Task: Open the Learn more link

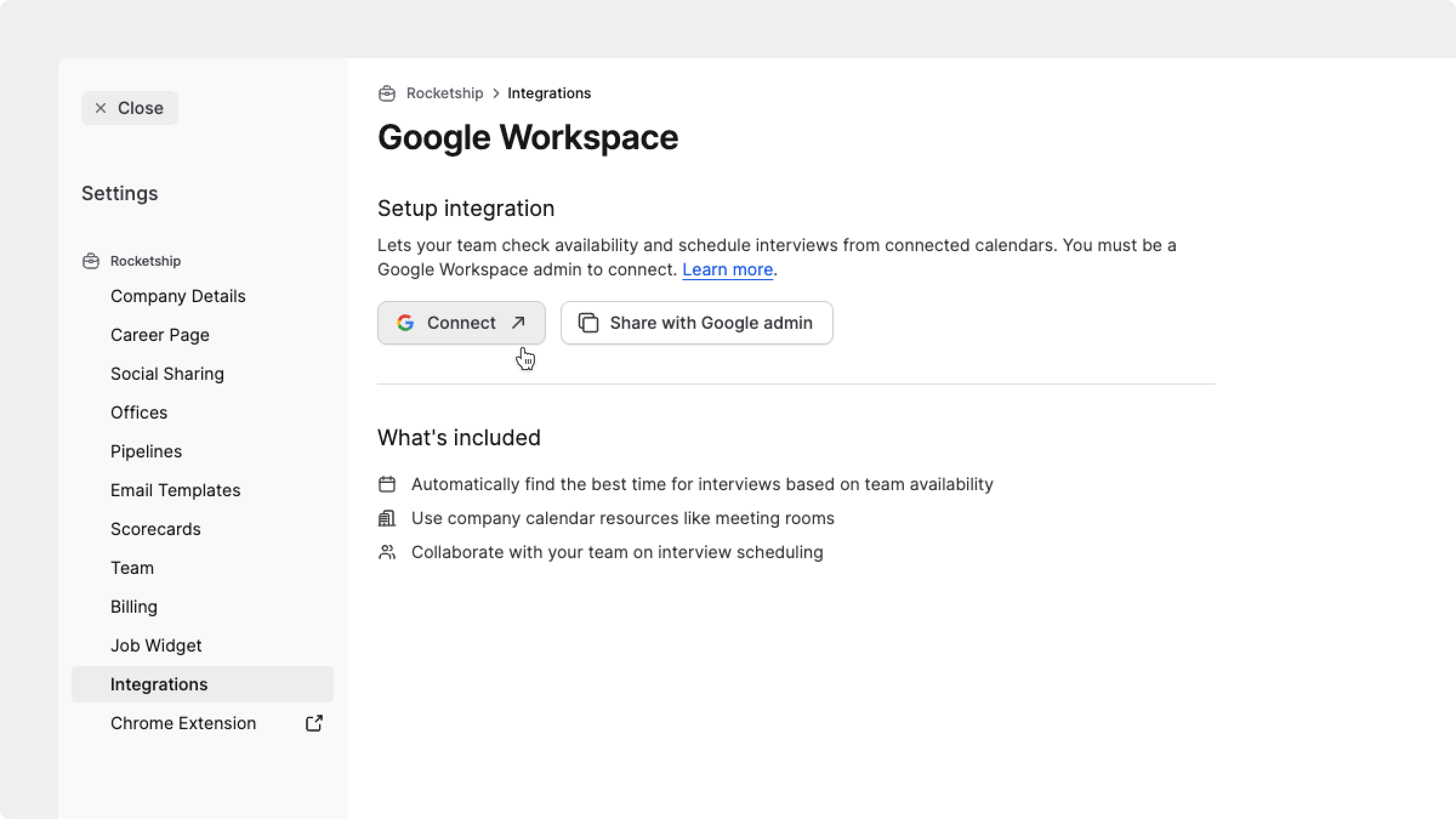Action: point(727,269)
